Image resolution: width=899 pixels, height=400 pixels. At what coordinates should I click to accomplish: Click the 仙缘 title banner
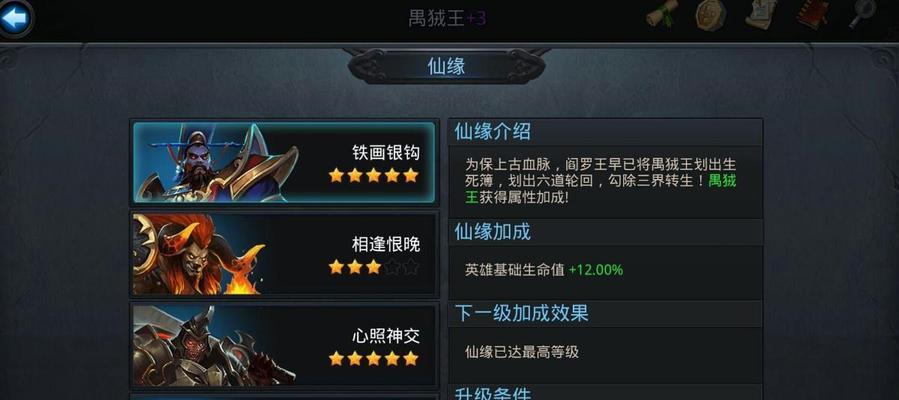point(446,66)
